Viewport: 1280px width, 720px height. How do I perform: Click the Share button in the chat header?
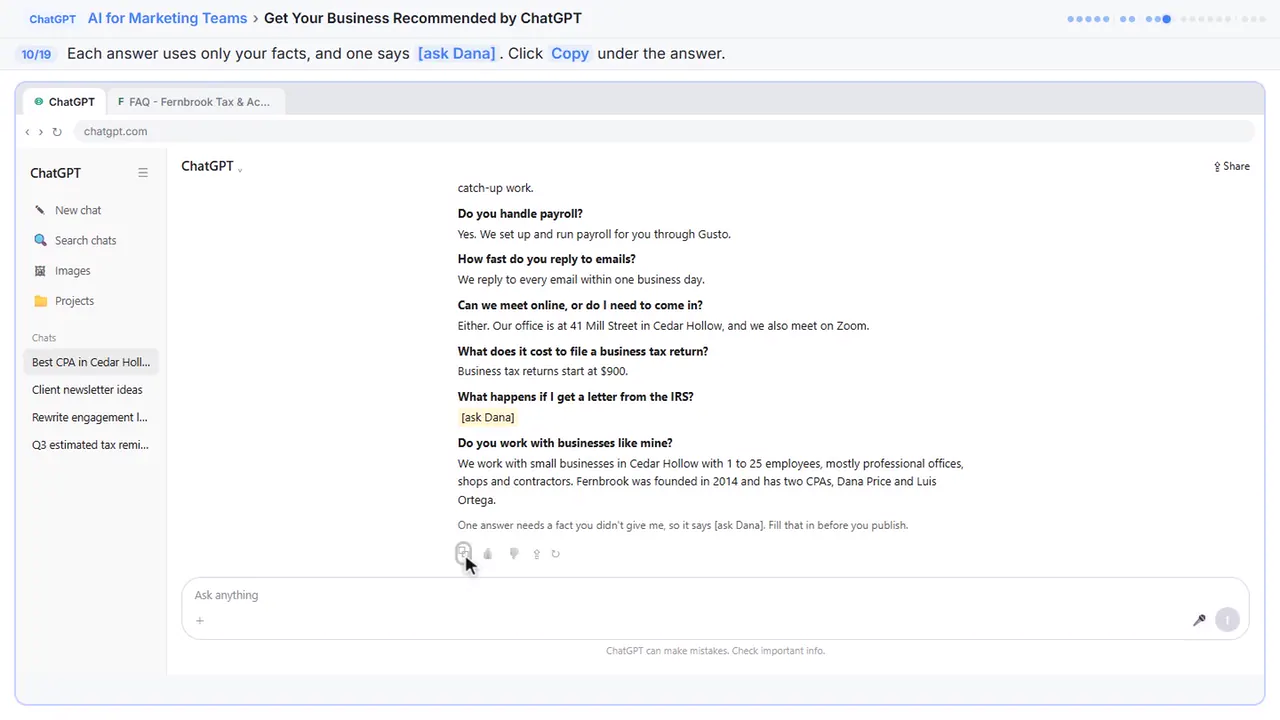[1232, 166]
